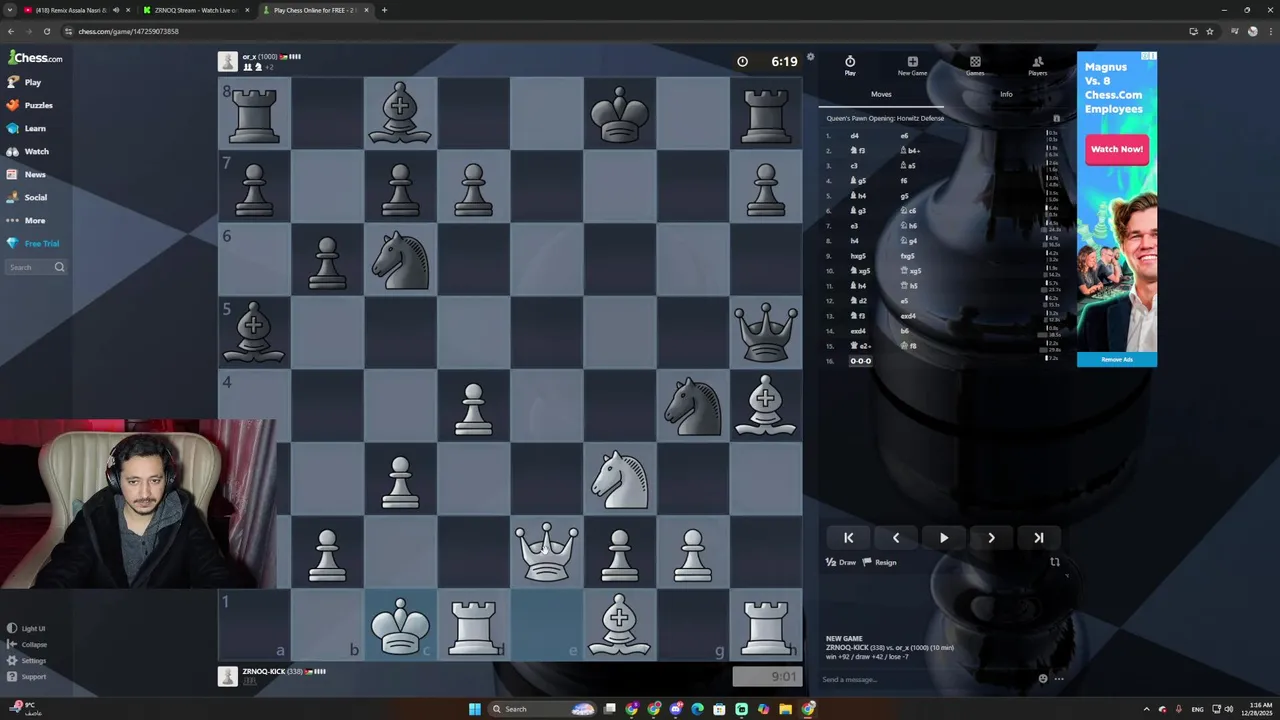
Task: Offer a Draw
Action: (841, 562)
